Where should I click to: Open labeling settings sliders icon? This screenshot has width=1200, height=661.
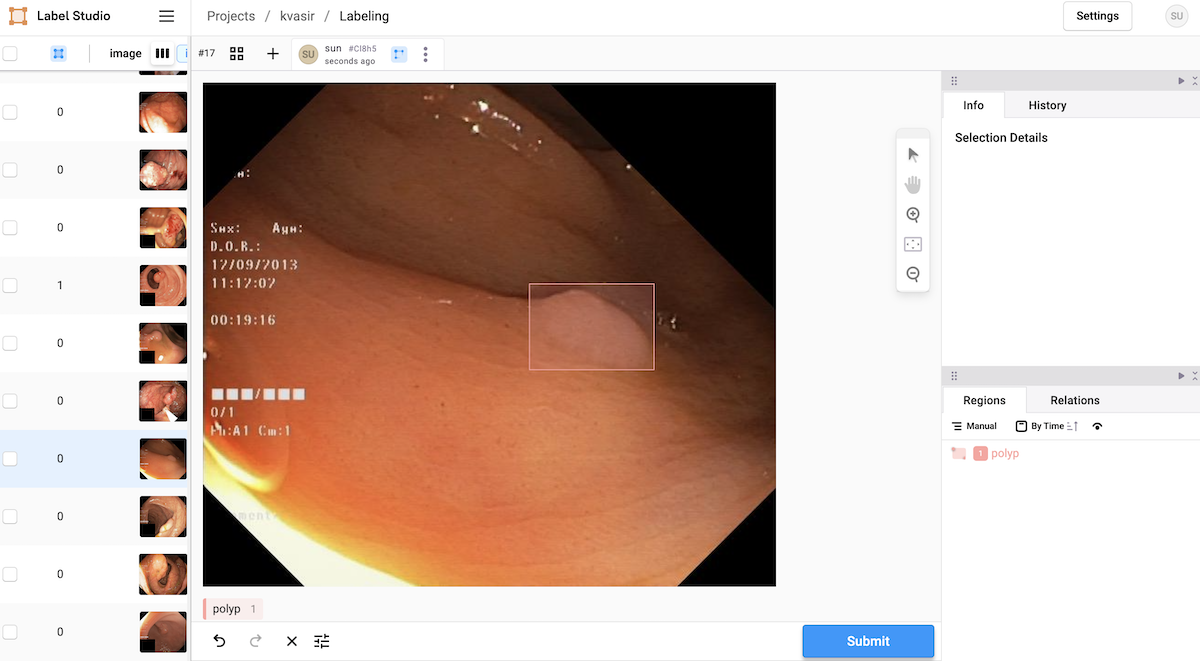(x=321, y=641)
